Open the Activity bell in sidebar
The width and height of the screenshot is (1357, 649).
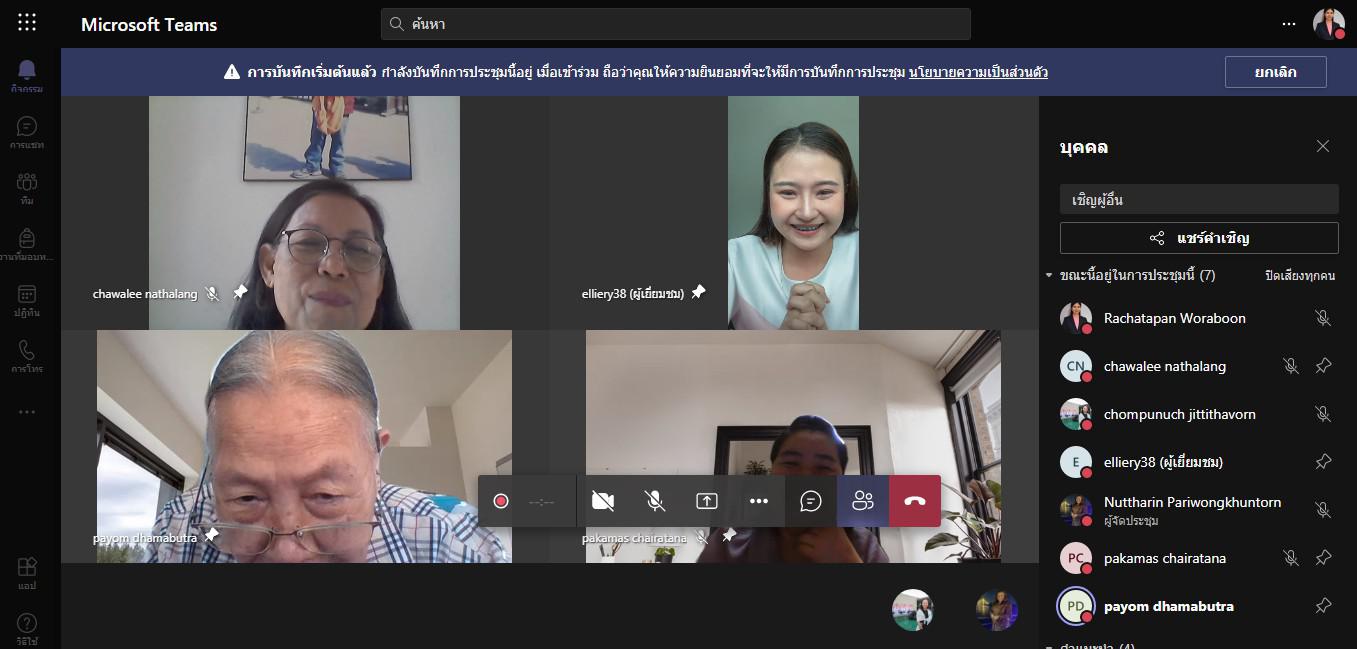(x=27, y=74)
